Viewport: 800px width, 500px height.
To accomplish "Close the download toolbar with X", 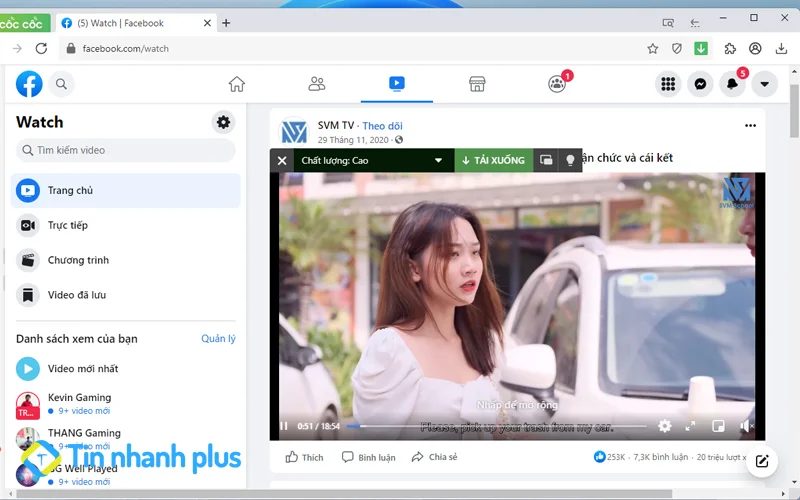I will point(282,160).
